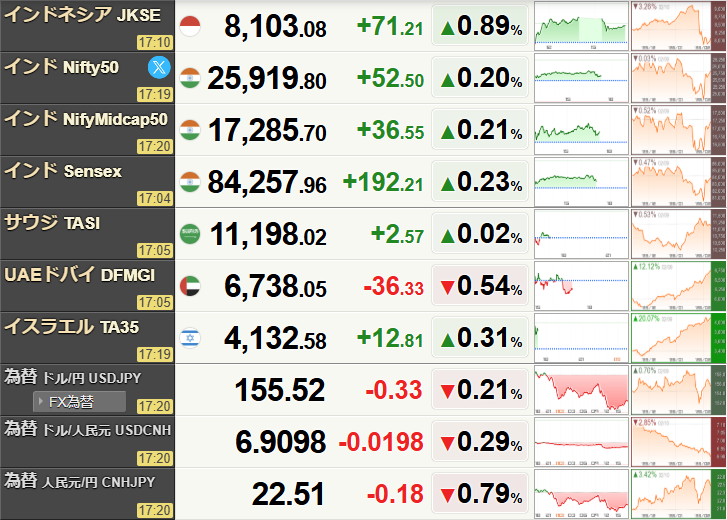Click the CNHJPY rate 22.51
The height and width of the screenshot is (520, 727).
[x=288, y=494]
